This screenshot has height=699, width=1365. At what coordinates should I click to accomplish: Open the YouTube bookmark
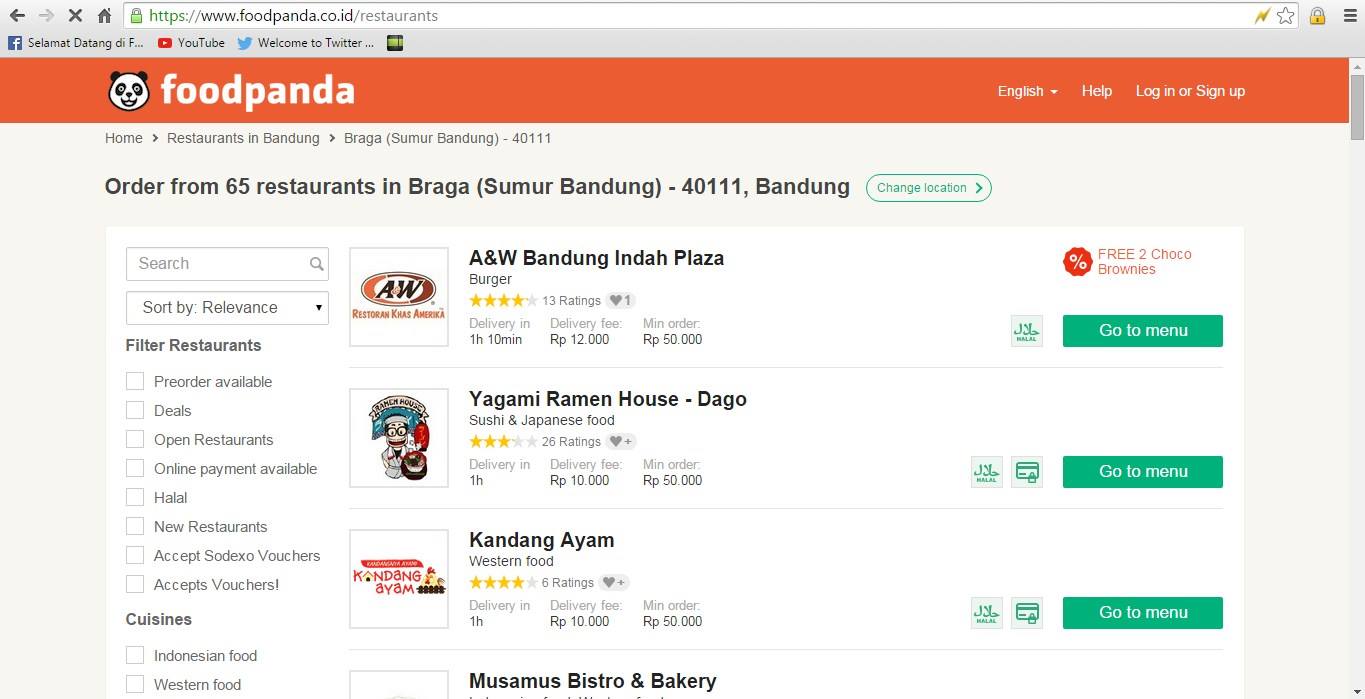[x=191, y=43]
